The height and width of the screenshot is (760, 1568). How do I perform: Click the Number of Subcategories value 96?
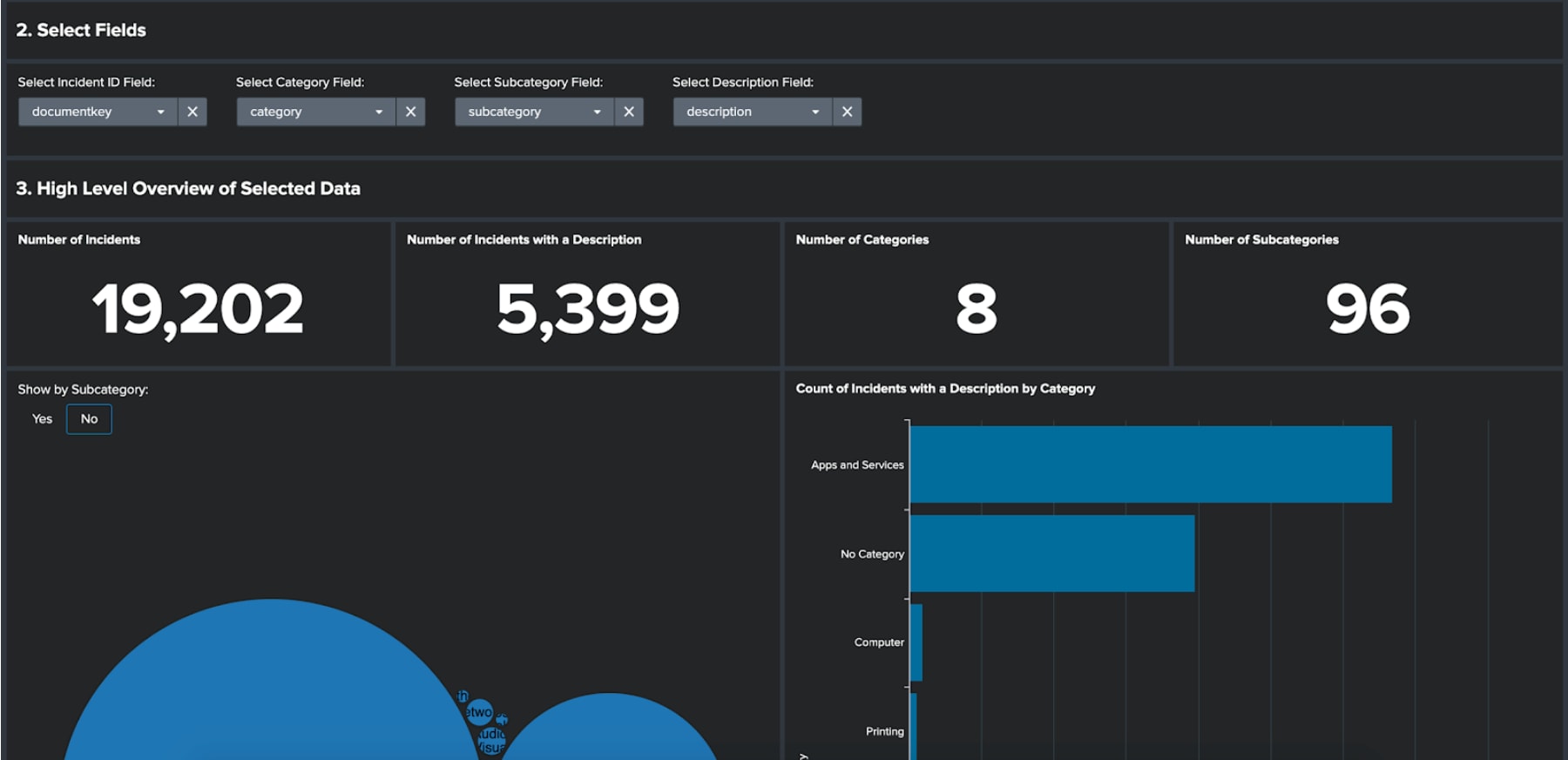point(1368,309)
